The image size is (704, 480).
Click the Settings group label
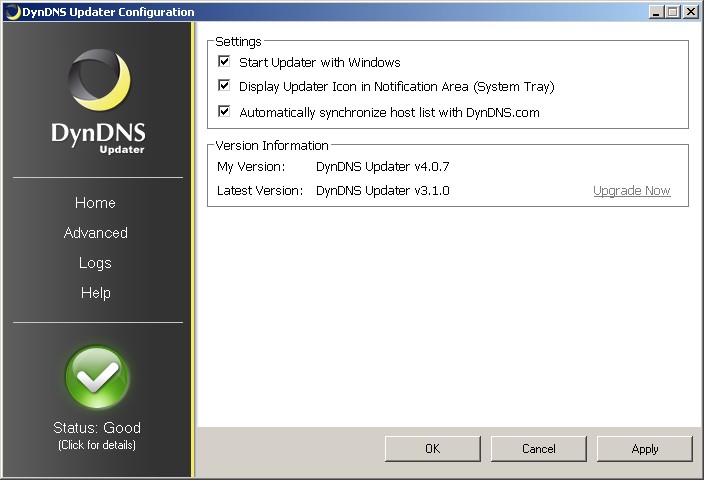point(238,42)
